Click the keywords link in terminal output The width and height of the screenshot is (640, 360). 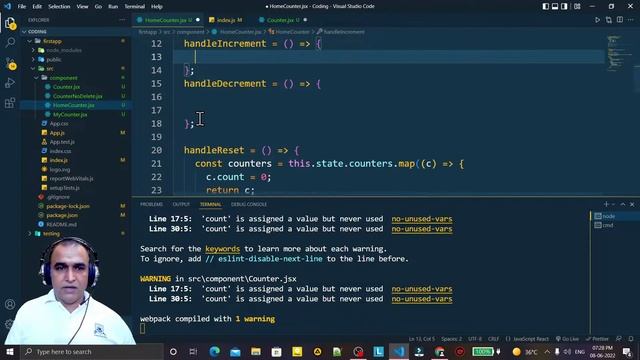pyautogui.click(x=222, y=249)
